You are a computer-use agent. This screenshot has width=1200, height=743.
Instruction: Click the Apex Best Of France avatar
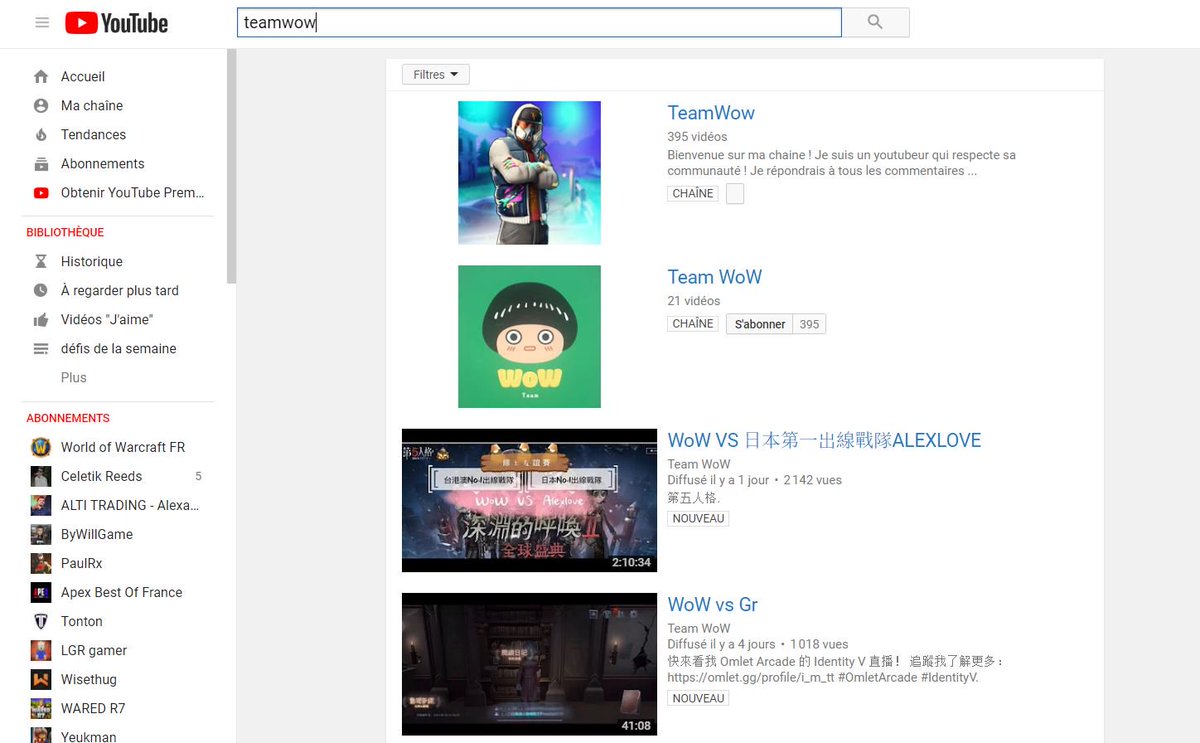point(41,592)
